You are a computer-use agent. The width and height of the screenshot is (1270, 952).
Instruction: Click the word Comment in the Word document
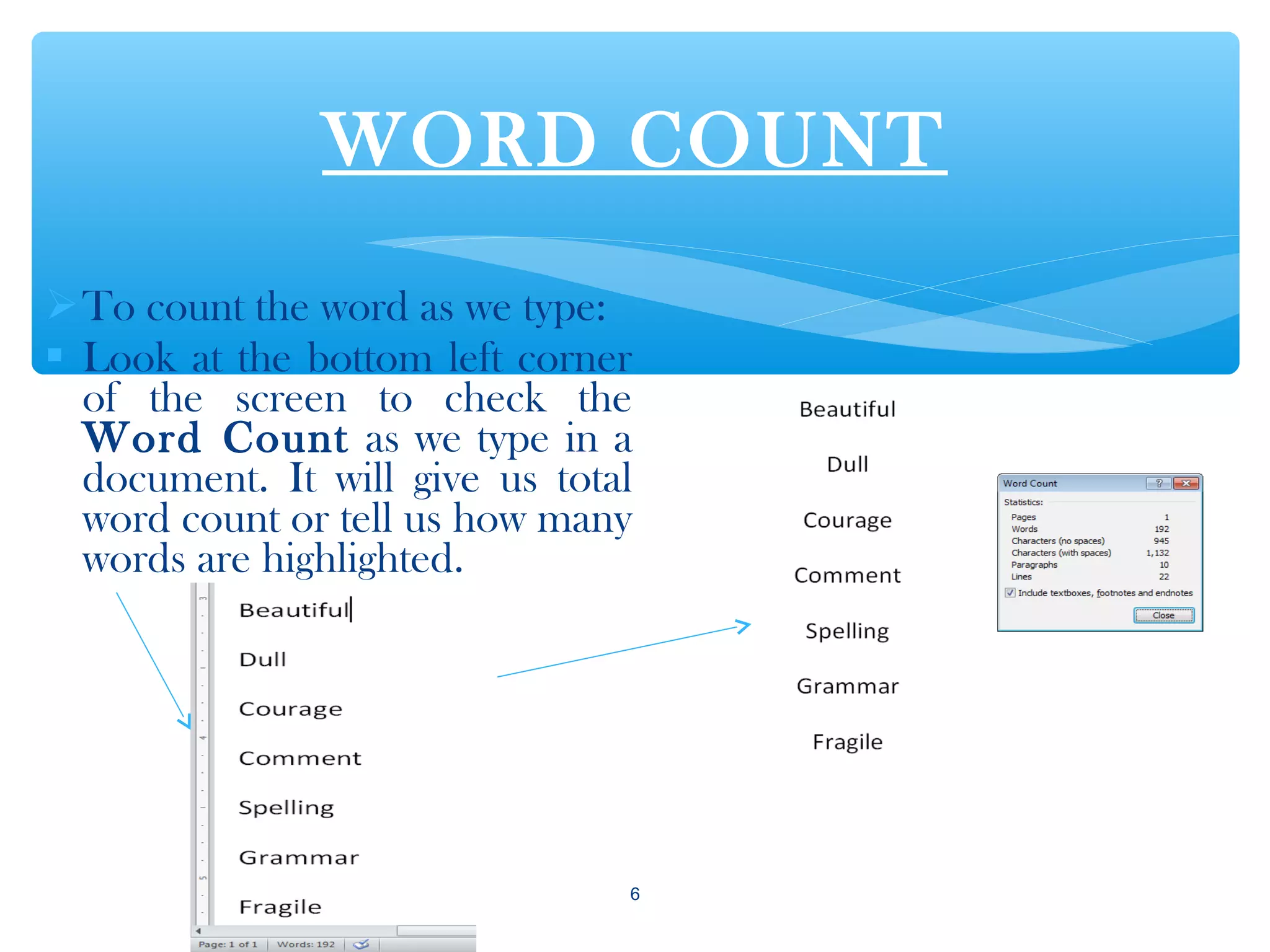tap(300, 758)
